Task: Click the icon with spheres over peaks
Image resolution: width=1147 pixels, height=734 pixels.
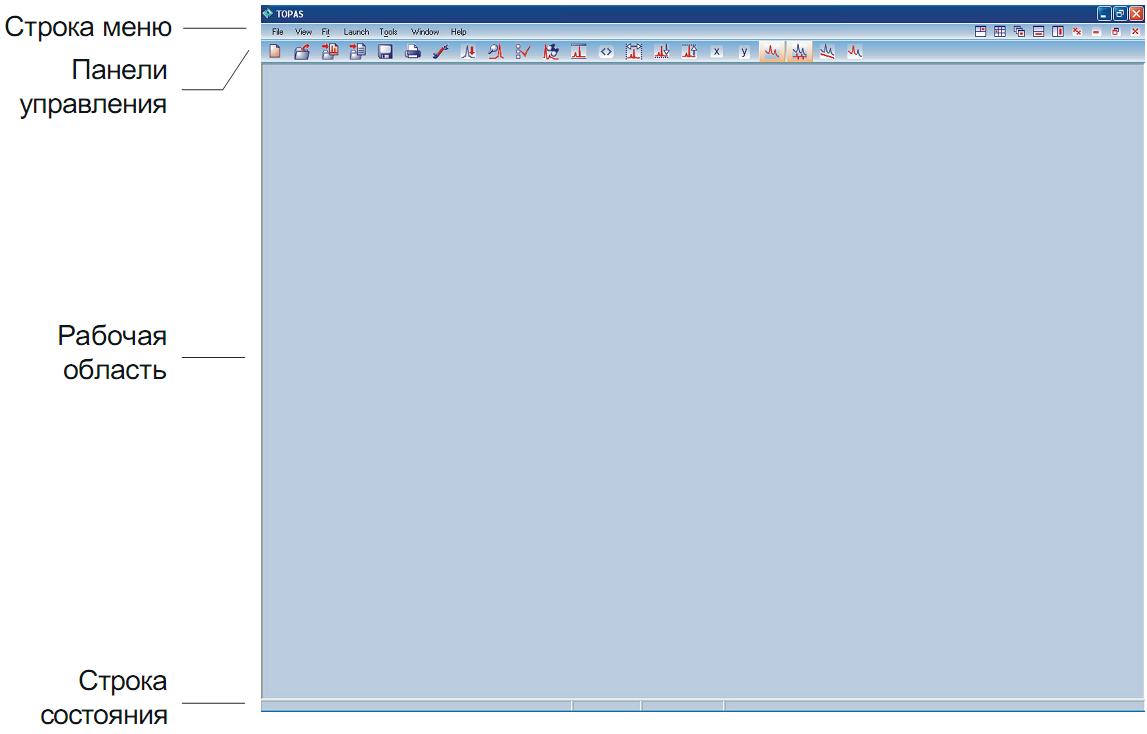Action: (551, 51)
